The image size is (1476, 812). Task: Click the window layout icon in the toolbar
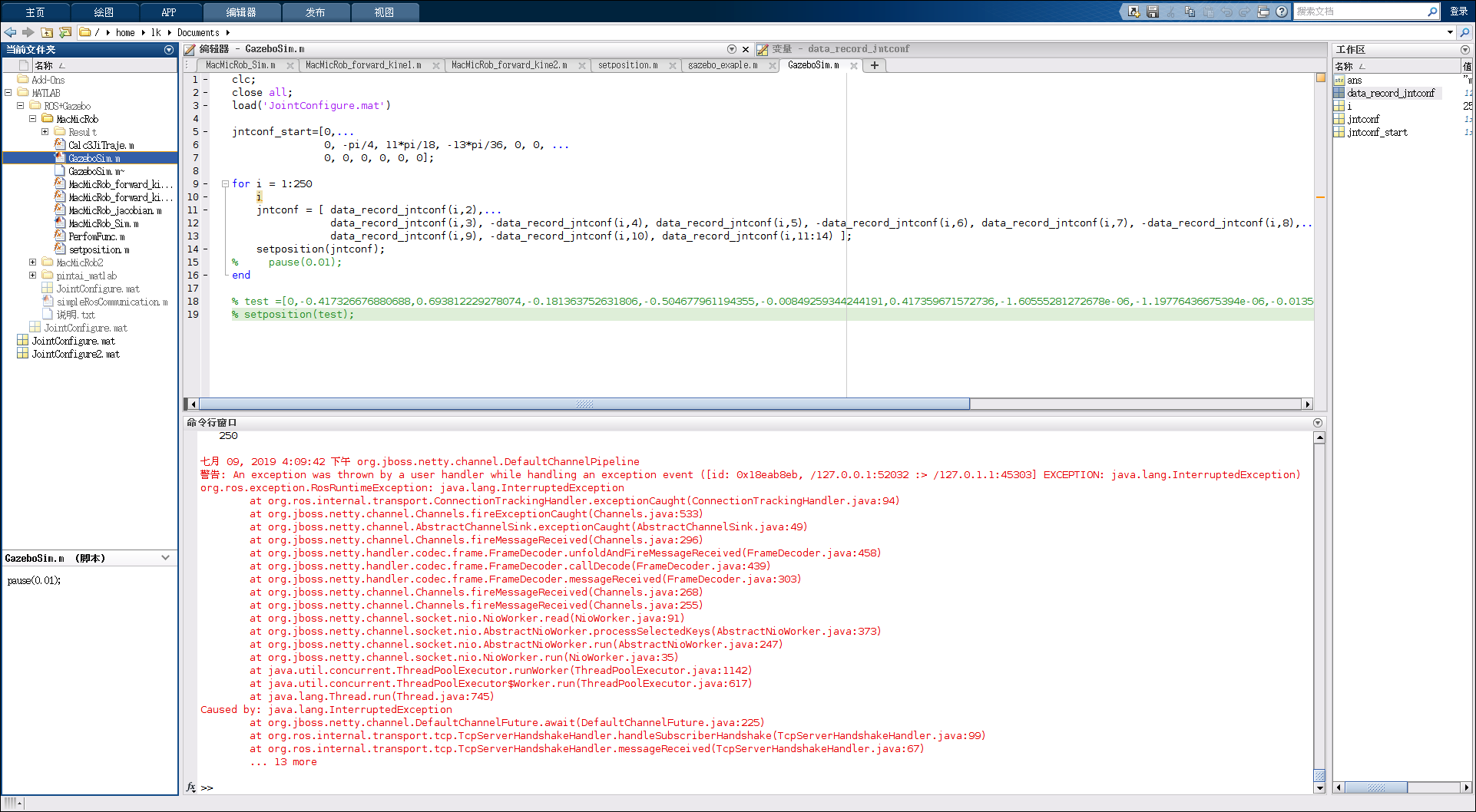[x=1263, y=12]
